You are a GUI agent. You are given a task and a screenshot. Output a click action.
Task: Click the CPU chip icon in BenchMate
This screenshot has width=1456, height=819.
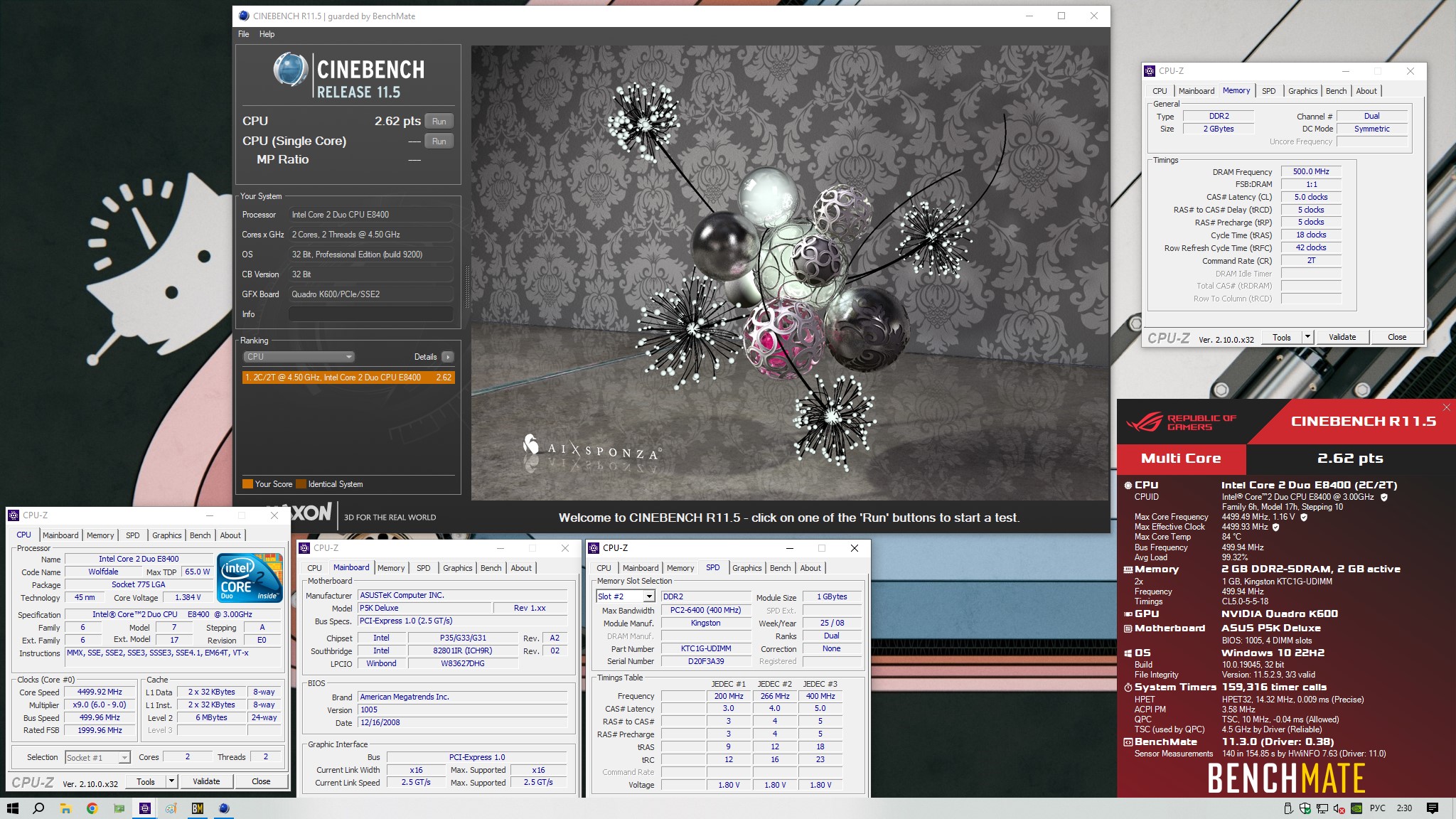click(1128, 486)
